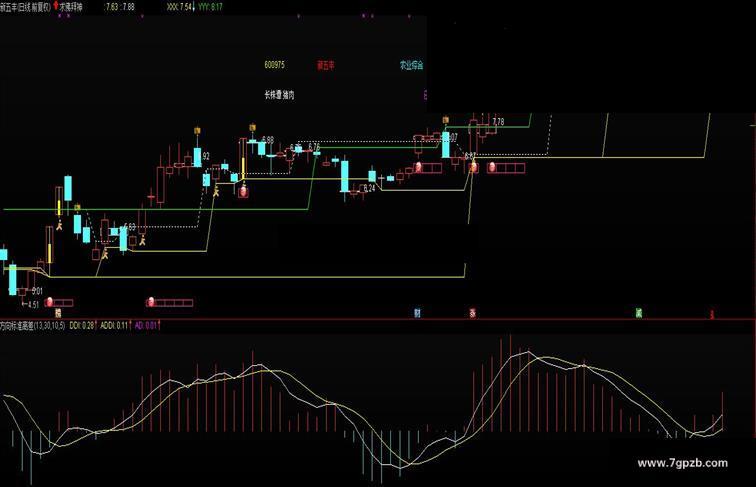Screen dimensions: 756x487
Task: Click the red marker at far right axis
Action: 711,314
